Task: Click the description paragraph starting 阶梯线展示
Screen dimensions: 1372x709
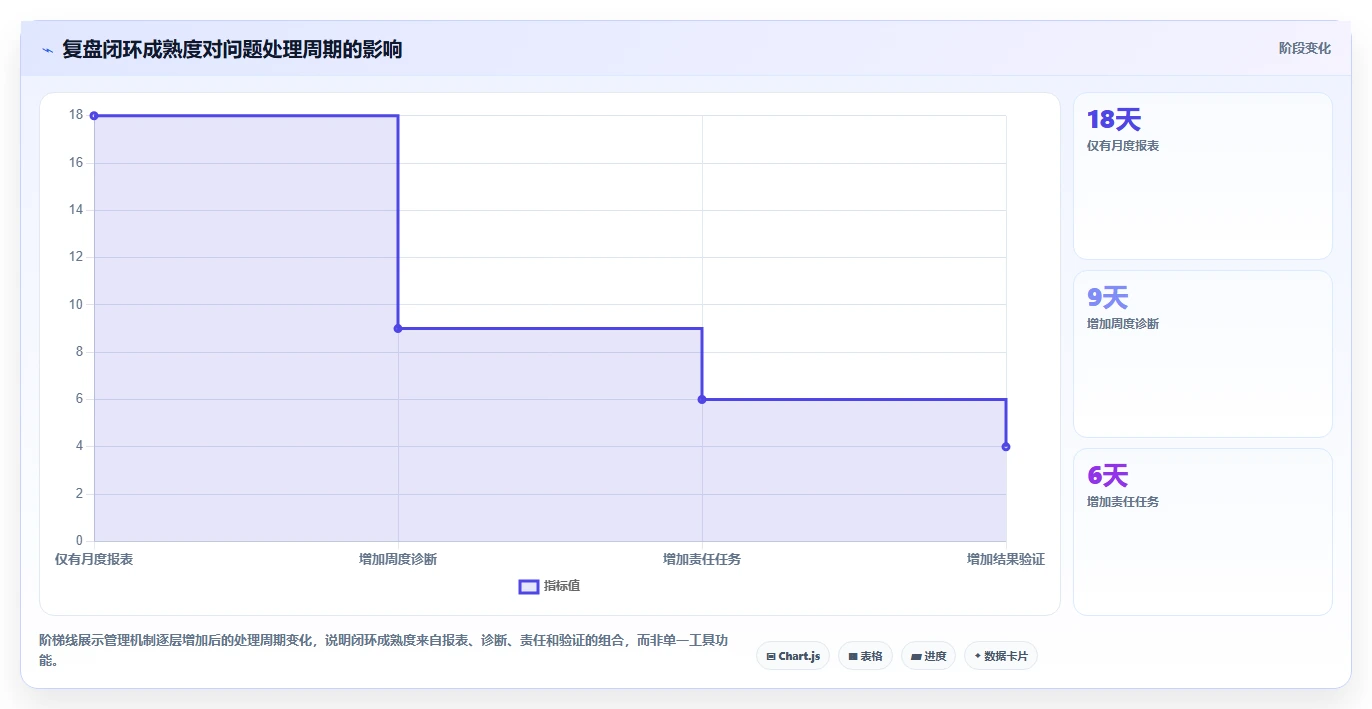Action: pyautogui.click(x=383, y=650)
